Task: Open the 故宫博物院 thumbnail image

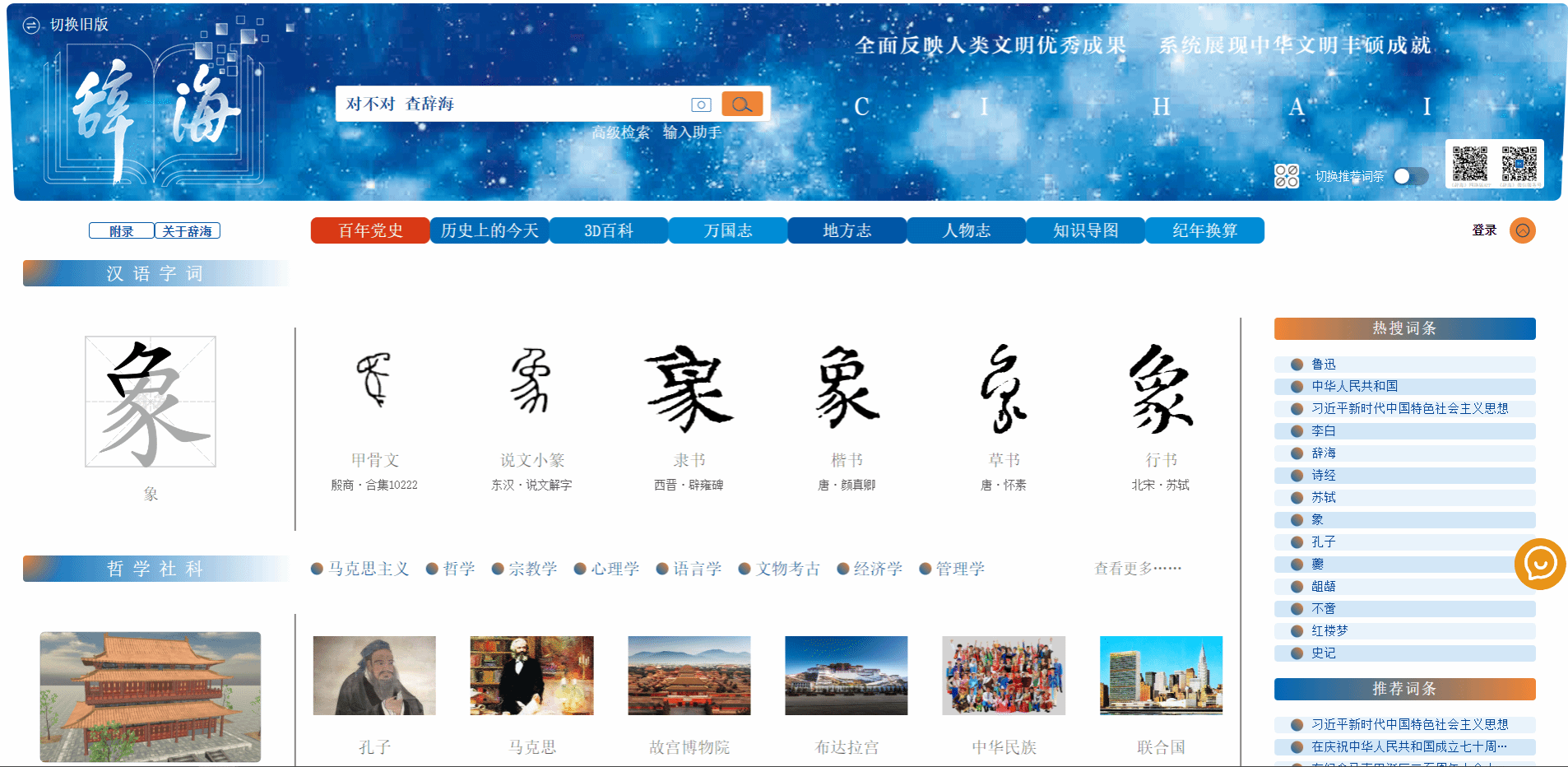Action: (x=689, y=675)
